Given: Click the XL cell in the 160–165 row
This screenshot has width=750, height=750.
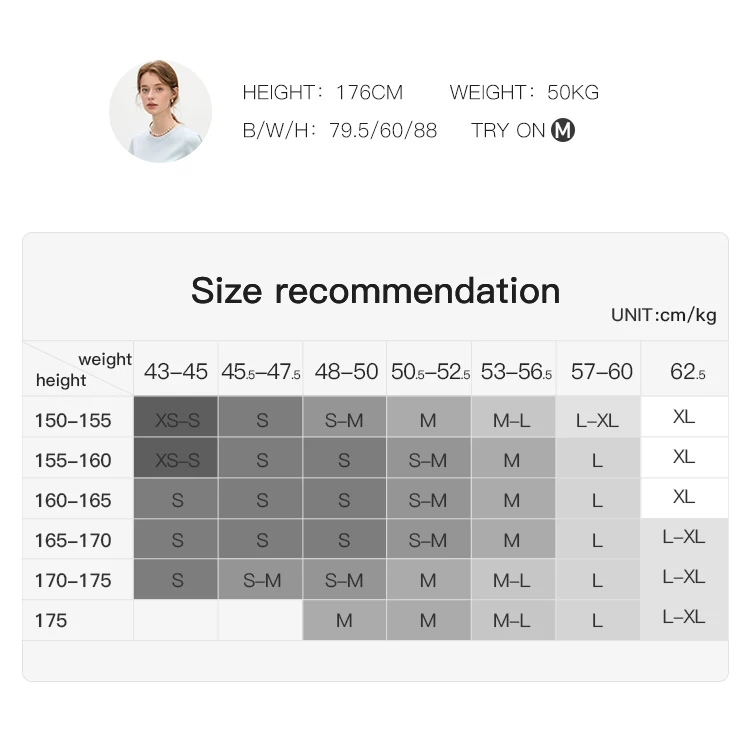Looking at the screenshot, I should (684, 497).
